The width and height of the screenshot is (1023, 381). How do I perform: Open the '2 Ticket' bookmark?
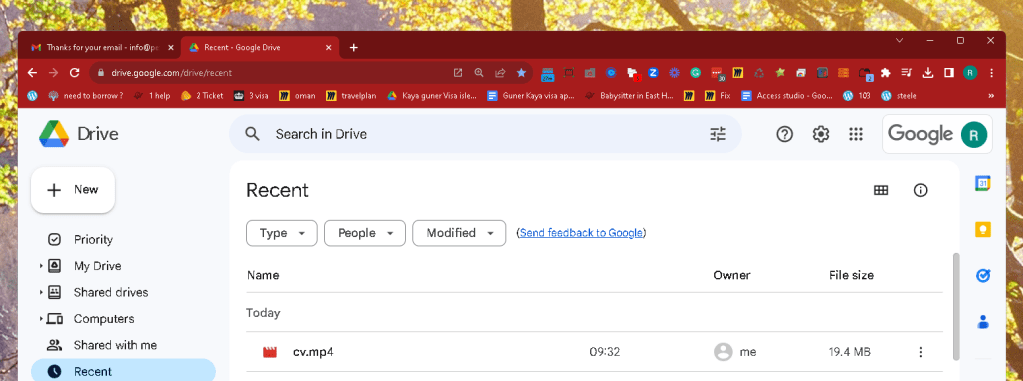(x=202, y=96)
